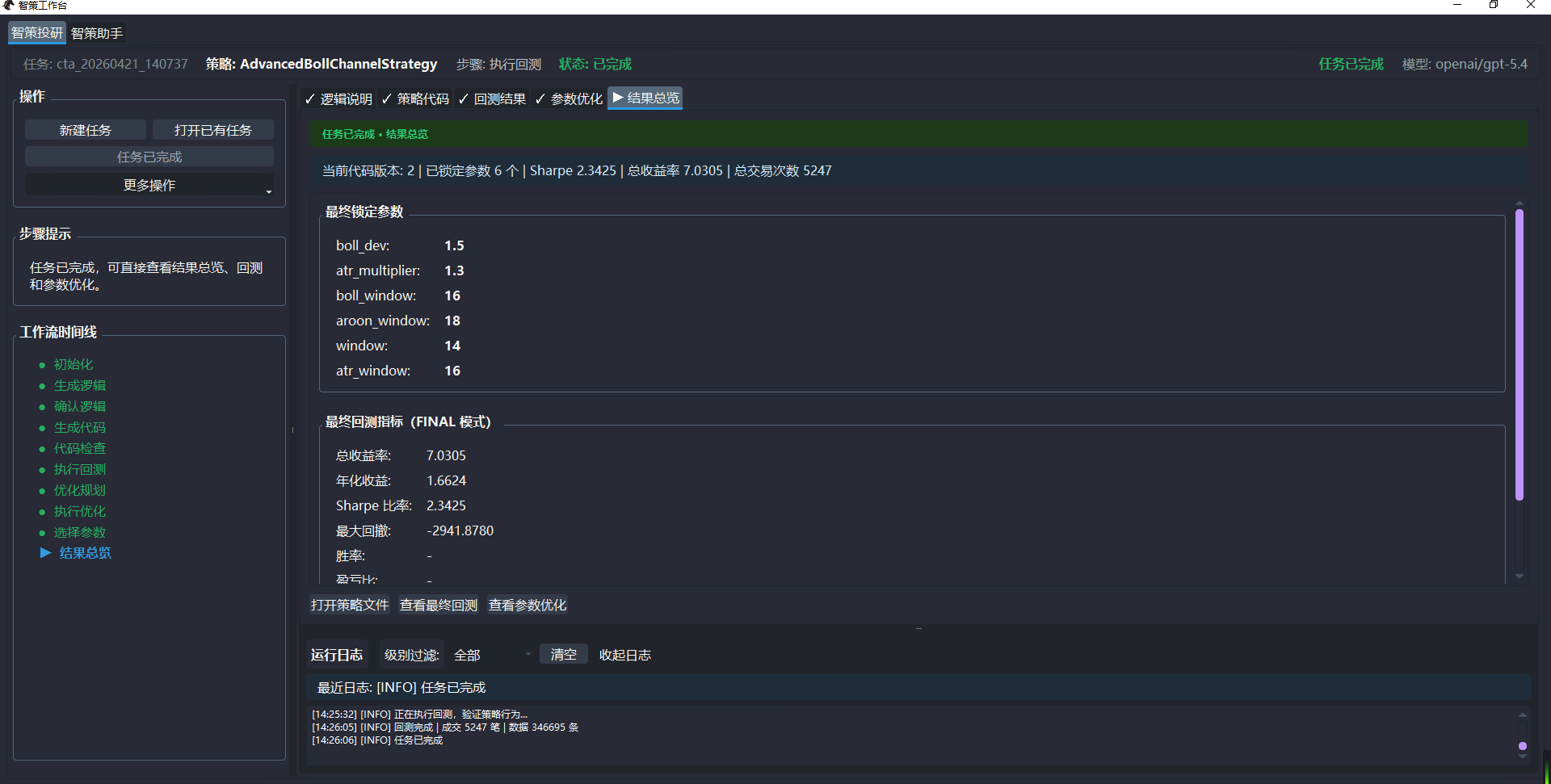Click the boll_window value 16
The image size is (1551, 784).
452,296
